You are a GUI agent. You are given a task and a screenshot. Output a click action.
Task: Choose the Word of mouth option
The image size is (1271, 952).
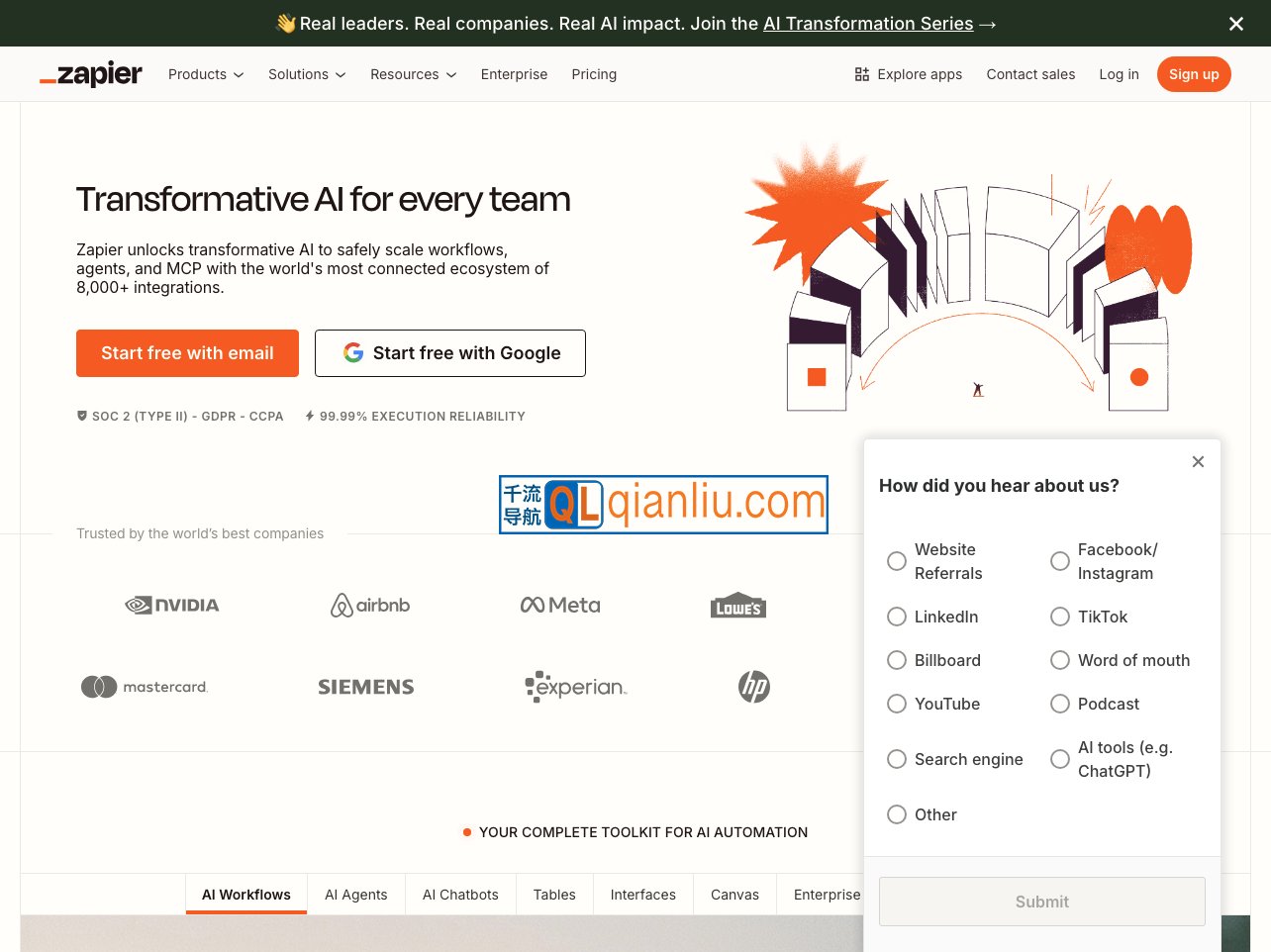pos(1060,660)
